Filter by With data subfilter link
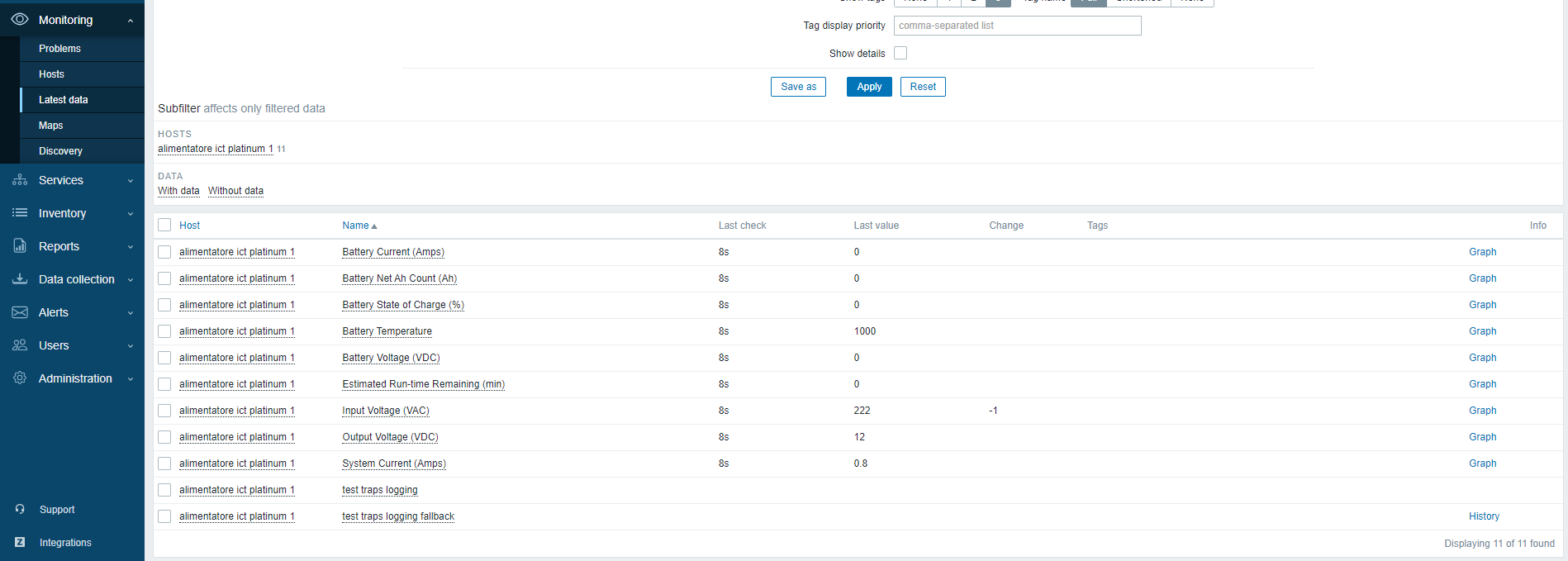 [178, 191]
